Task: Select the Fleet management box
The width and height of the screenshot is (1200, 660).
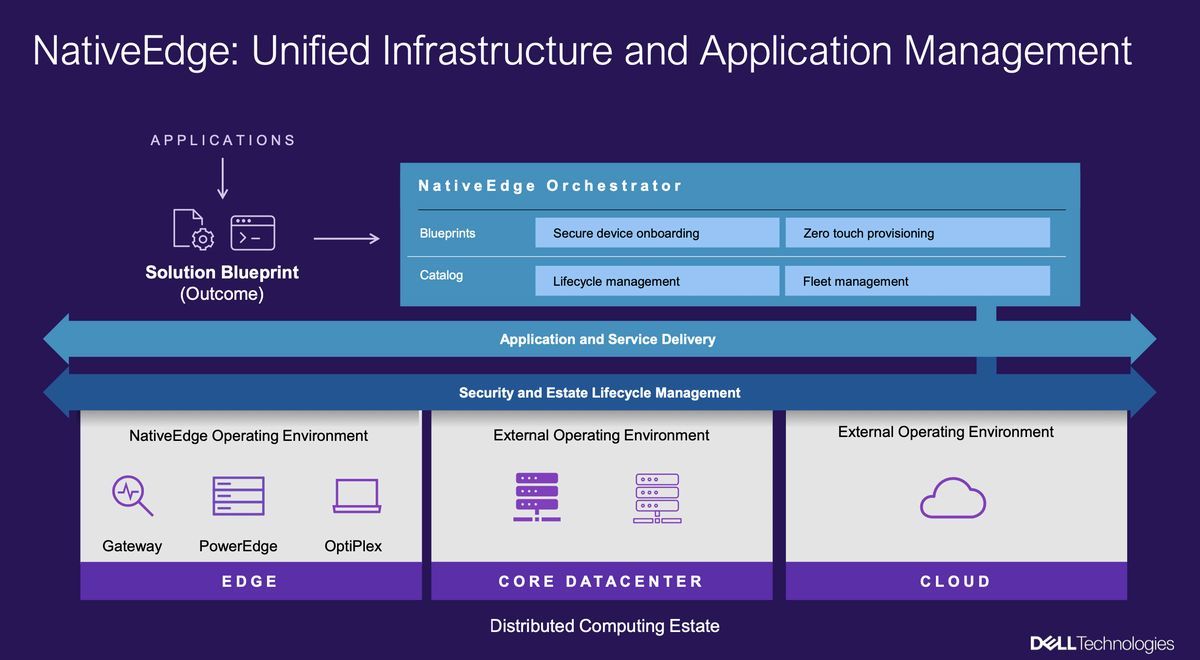Action: [x=918, y=281]
